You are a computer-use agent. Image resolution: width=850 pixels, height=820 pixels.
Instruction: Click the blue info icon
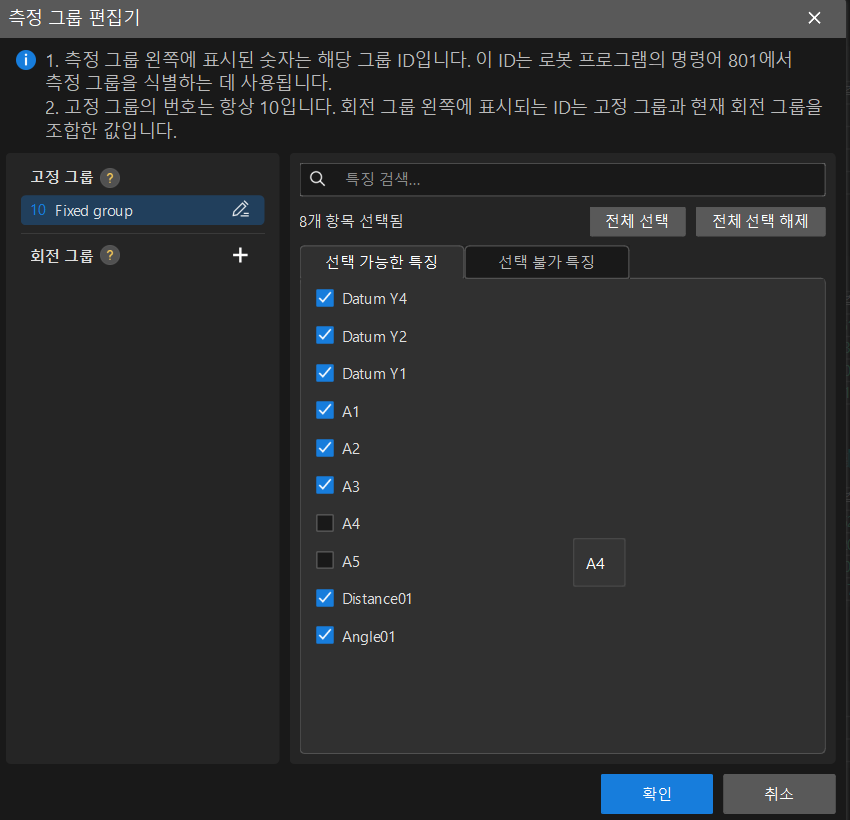[26, 60]
